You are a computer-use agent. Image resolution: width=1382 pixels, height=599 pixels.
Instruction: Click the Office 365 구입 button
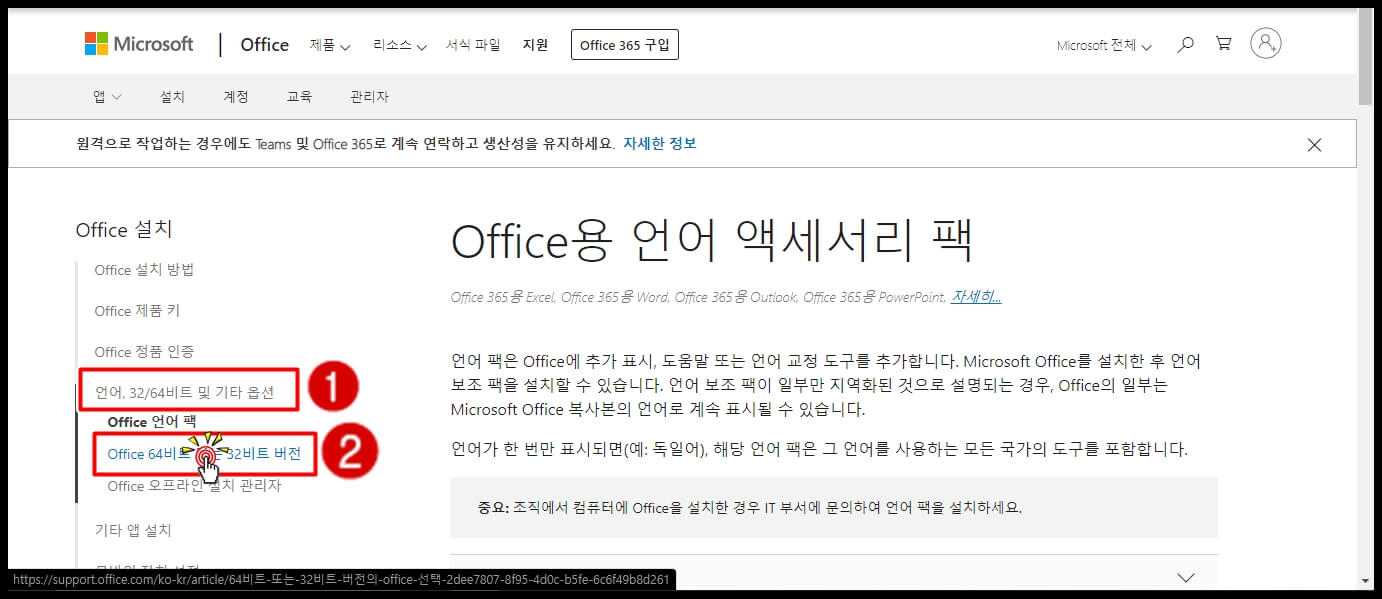(x=625, y=45)
